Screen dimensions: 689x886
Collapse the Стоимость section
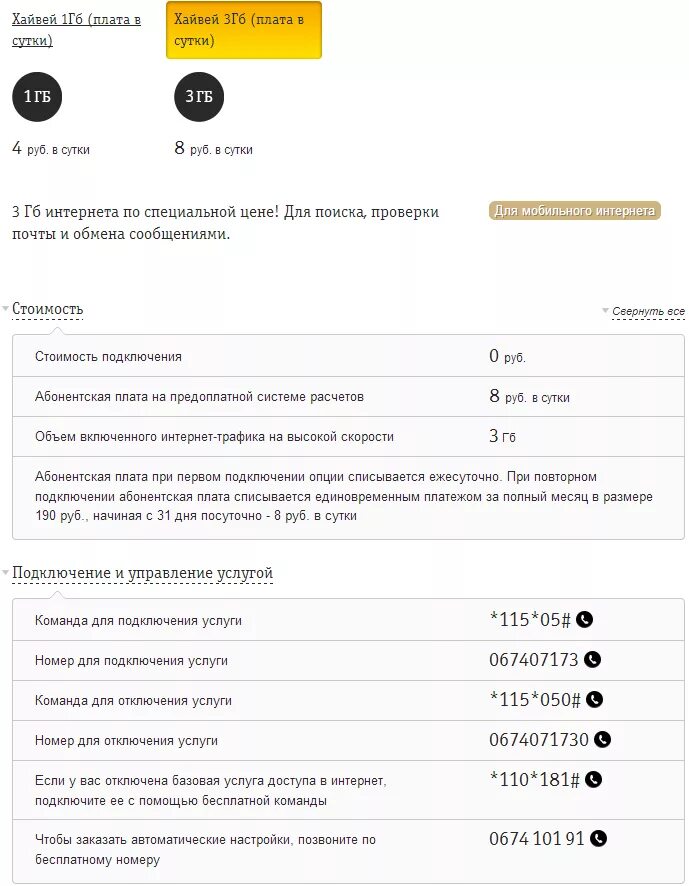47,309
